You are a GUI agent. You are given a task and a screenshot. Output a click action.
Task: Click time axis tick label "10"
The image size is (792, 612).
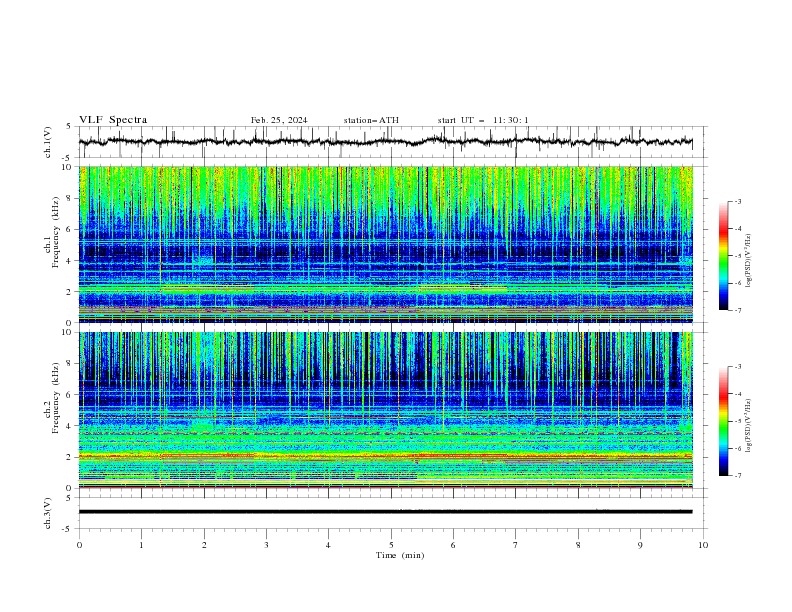pyautogui.click(x=703, y=545)
